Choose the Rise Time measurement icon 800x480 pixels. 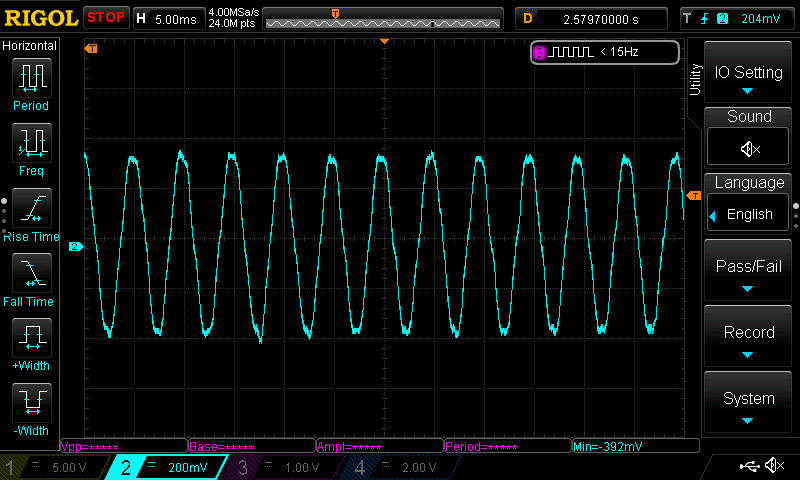pos(31,209)
